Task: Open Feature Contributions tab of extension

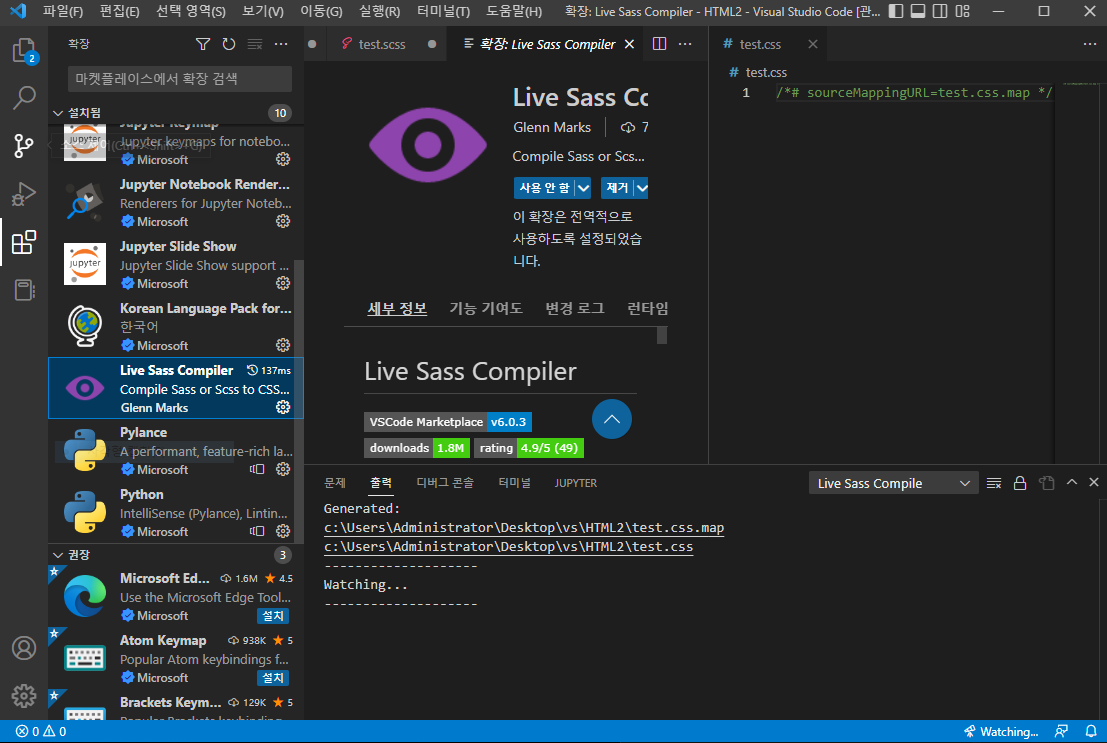Action: [486, 309]
